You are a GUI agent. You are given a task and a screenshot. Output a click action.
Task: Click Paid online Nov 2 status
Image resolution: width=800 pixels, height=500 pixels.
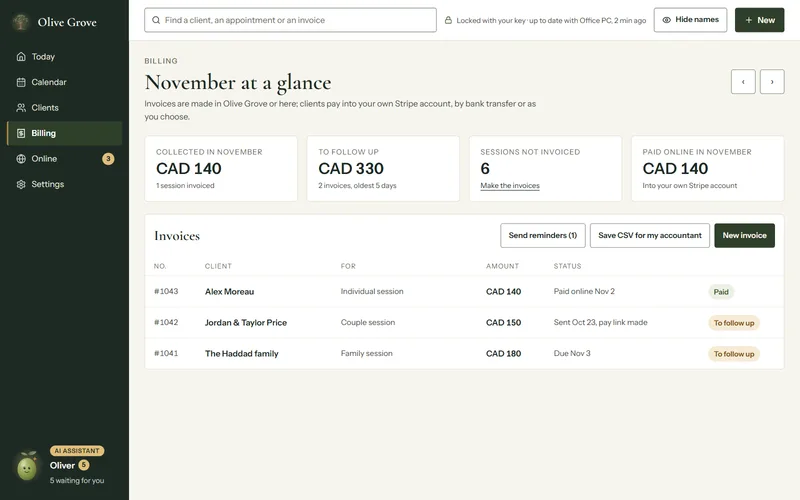[x=584, y=291]
